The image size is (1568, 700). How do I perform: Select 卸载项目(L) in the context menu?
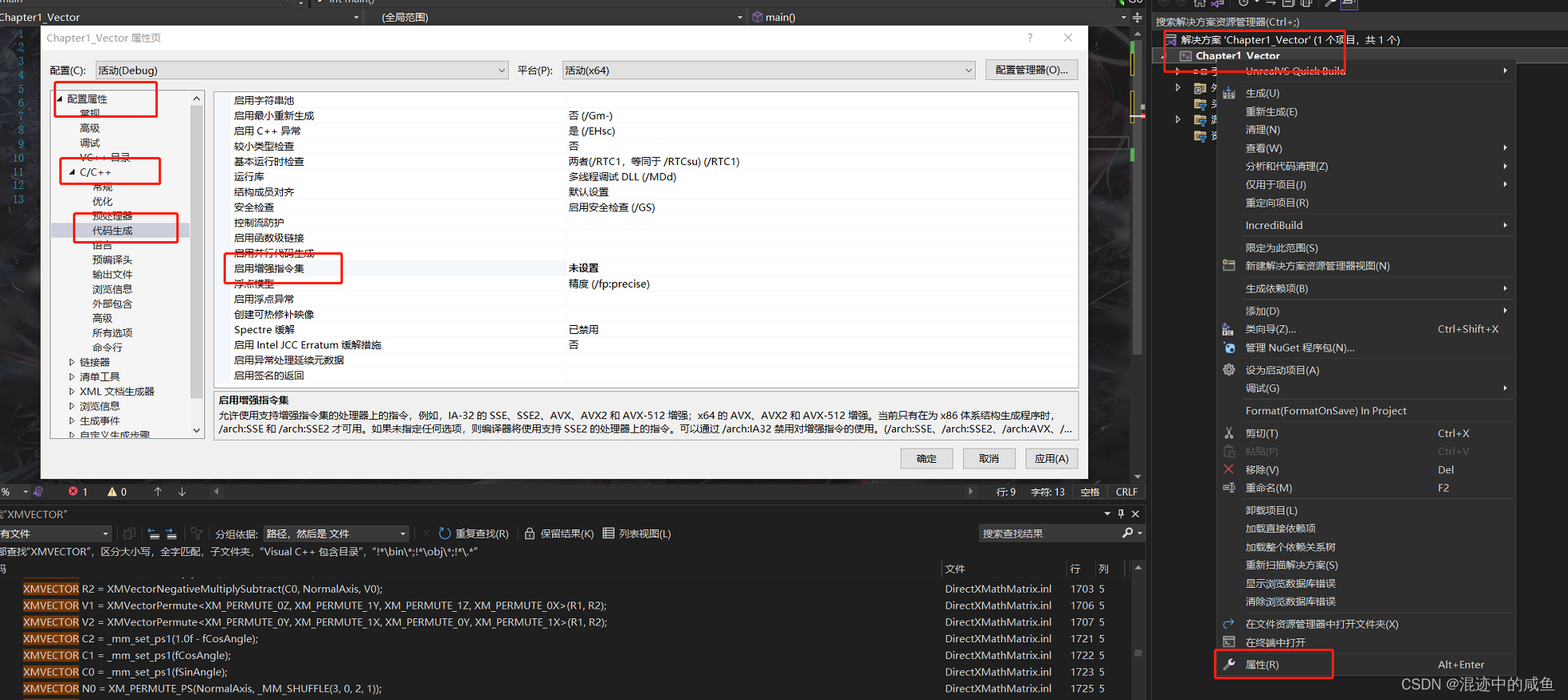point(1366,510)
